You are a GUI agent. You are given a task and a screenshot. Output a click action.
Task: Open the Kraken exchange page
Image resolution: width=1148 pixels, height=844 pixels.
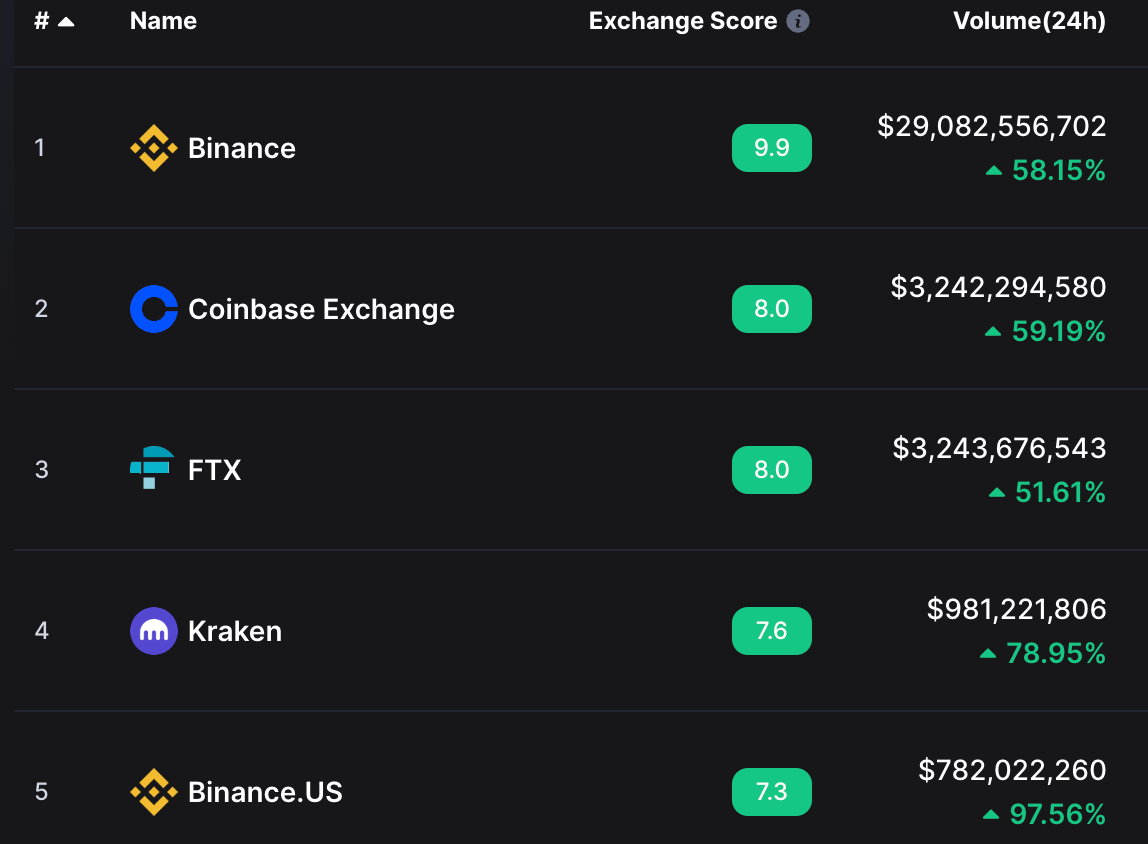tap(235, 631)
